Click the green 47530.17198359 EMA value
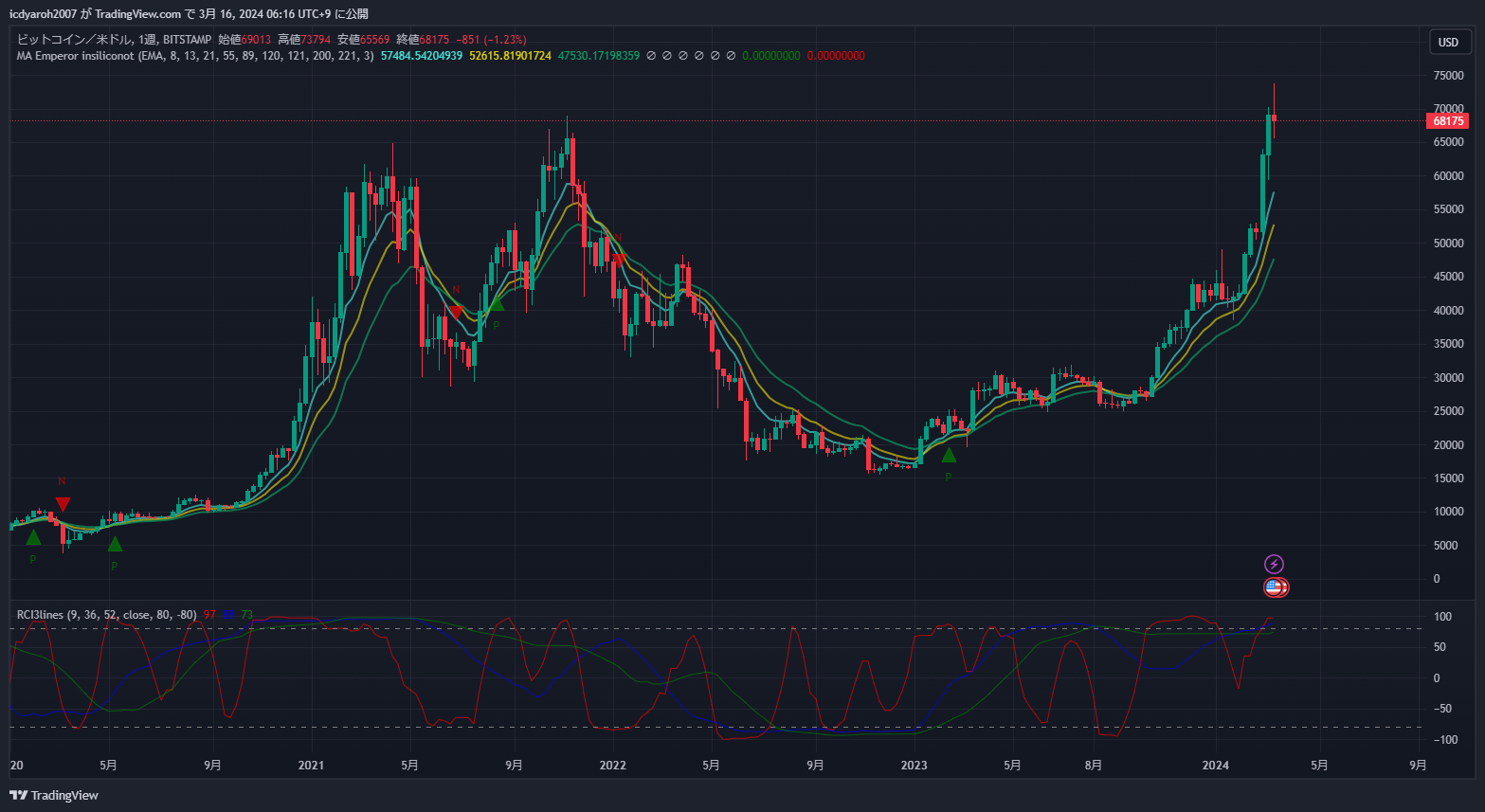 [x=599, y=56]
